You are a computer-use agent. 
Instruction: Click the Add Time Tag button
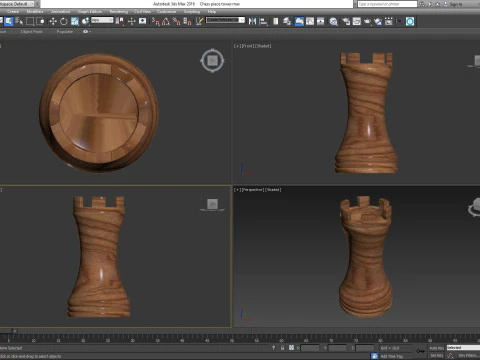(x=392, y=356)
